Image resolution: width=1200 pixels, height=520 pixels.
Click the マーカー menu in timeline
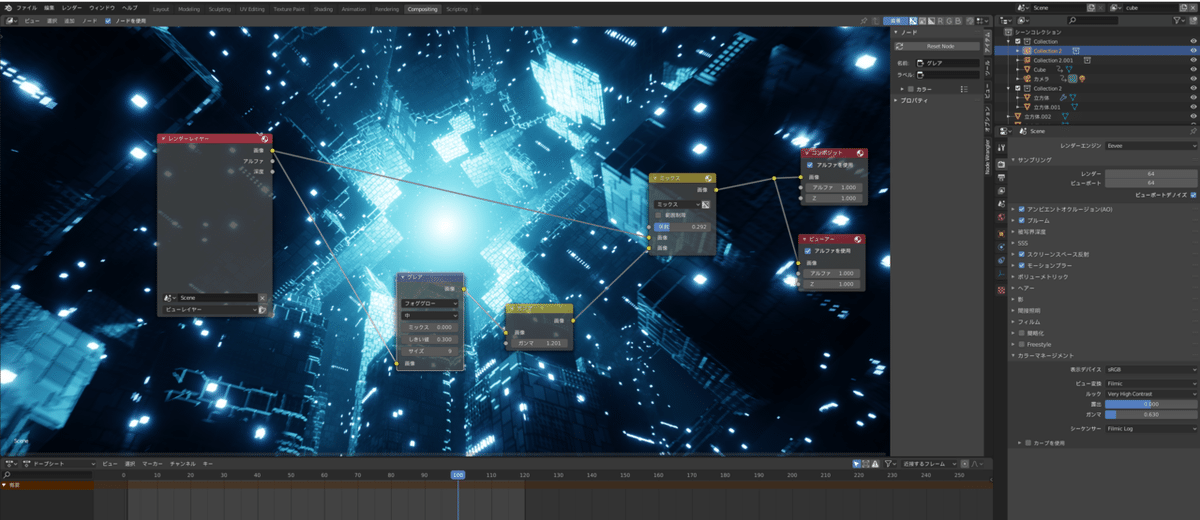[152, 464]
